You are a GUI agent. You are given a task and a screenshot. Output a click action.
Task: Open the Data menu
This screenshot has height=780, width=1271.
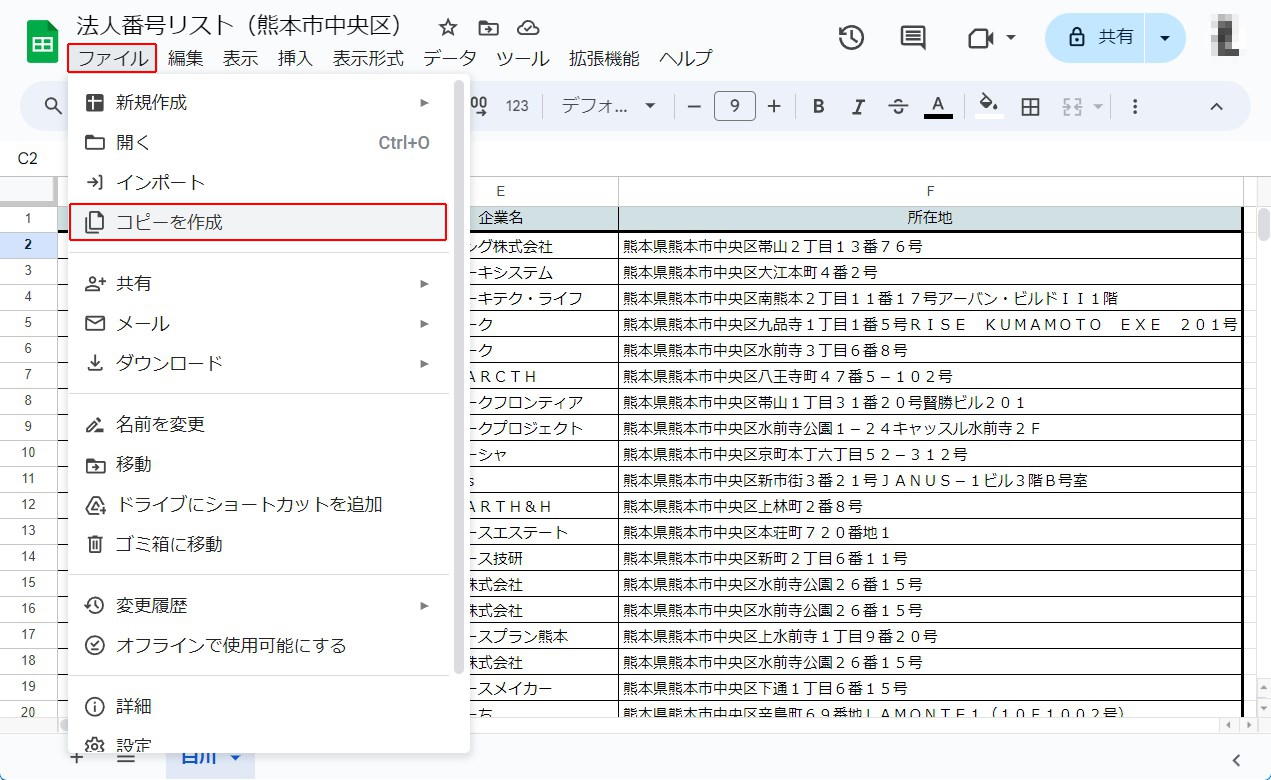coord(449,58)
